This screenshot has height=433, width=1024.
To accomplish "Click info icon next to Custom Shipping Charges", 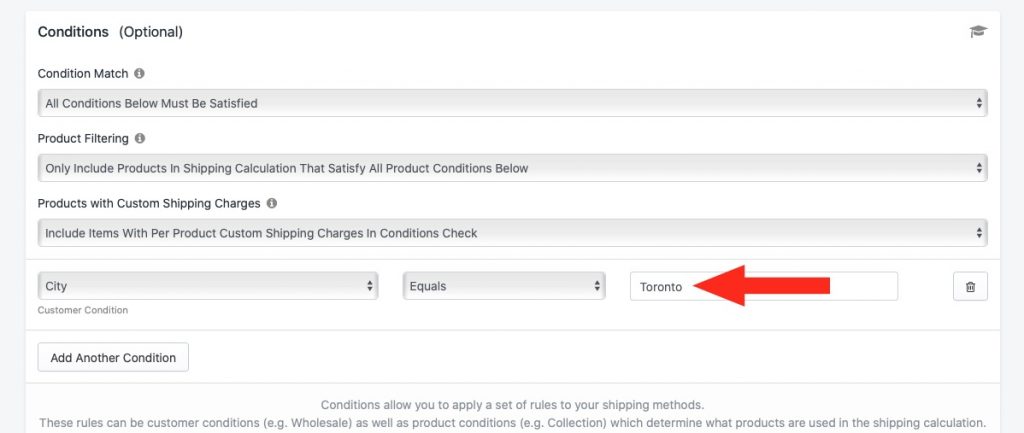I will (x=272, y=203).
